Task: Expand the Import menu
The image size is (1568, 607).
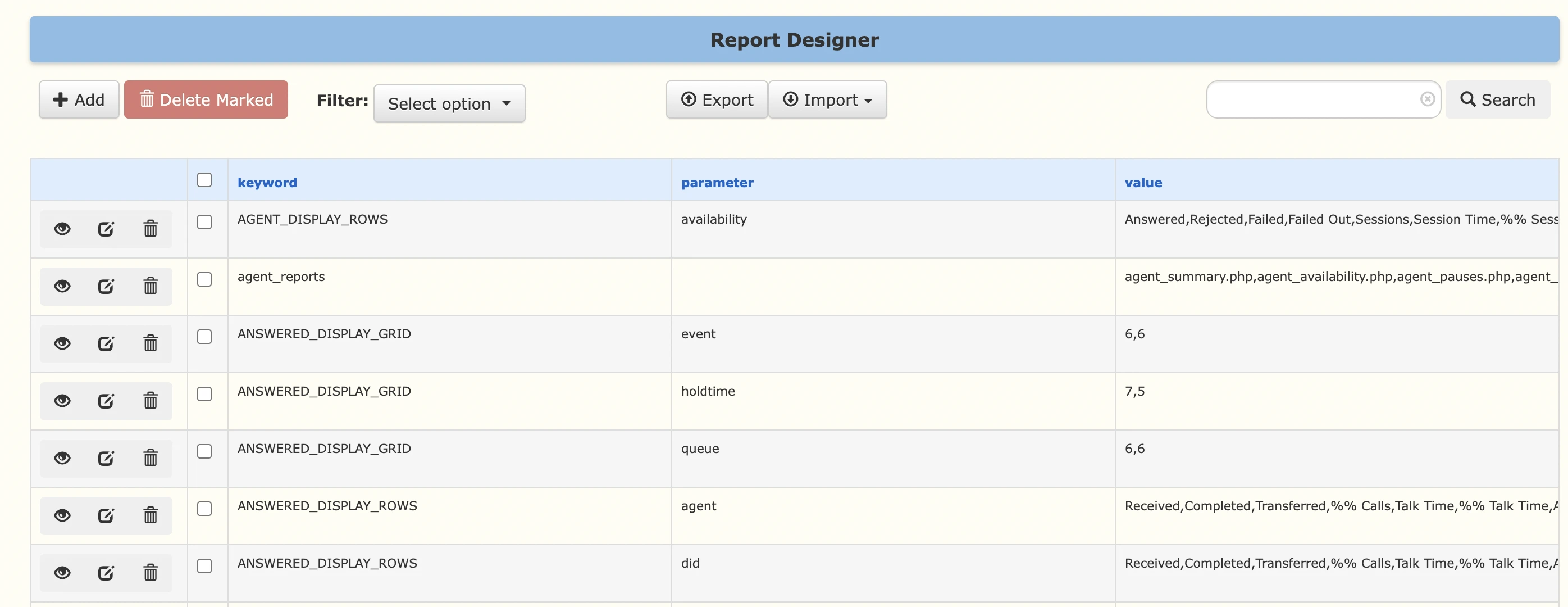Action: coord(828,99)
